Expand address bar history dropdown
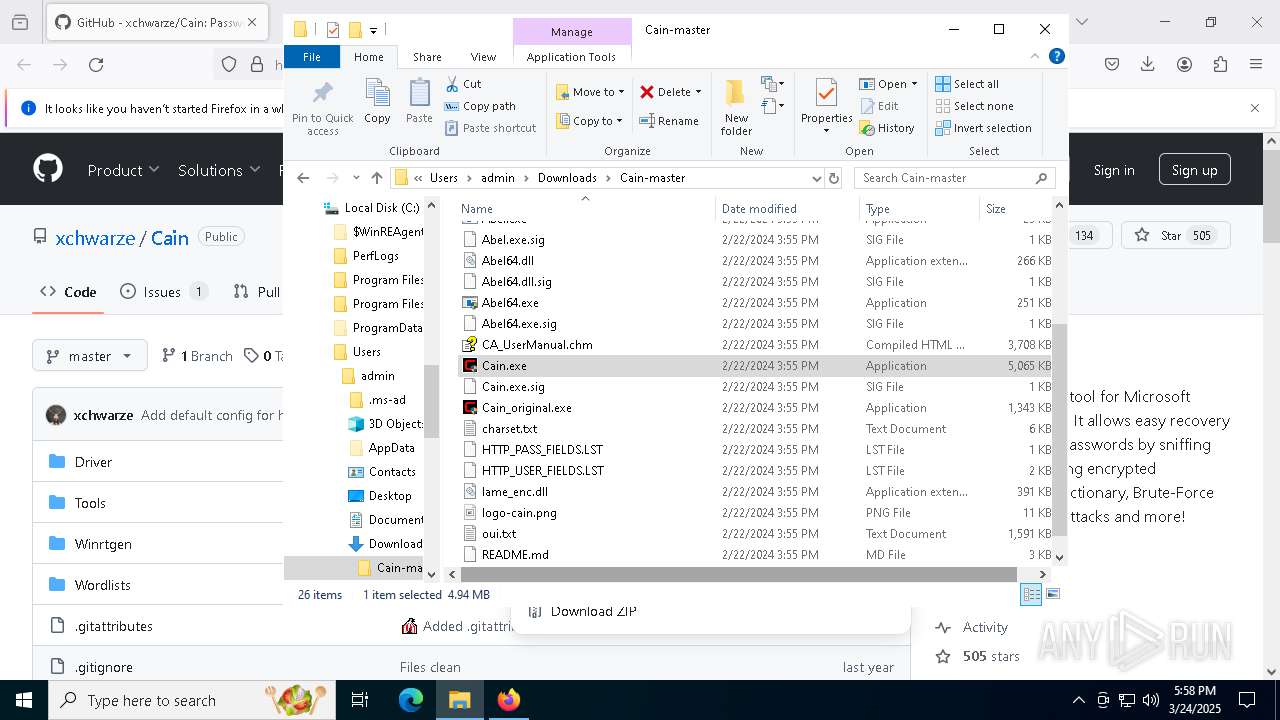This screenshot has width=1280, height=720. click(x=817, y=178)
